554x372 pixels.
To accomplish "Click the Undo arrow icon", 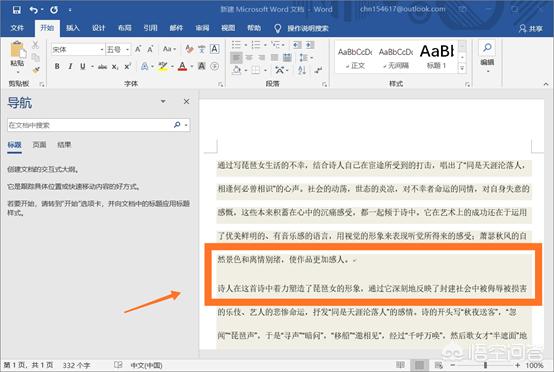I will pyautogui.click(x=34, y=10).
